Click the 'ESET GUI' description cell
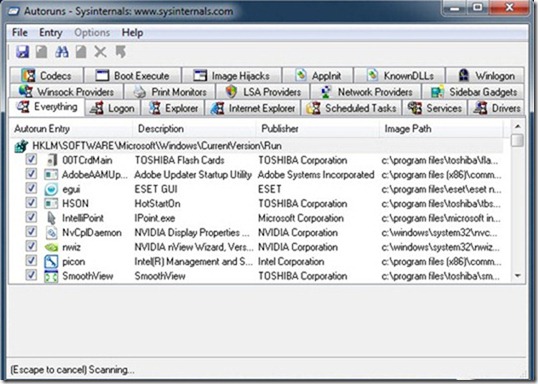The image size is (538, 384). coord(156,189)
